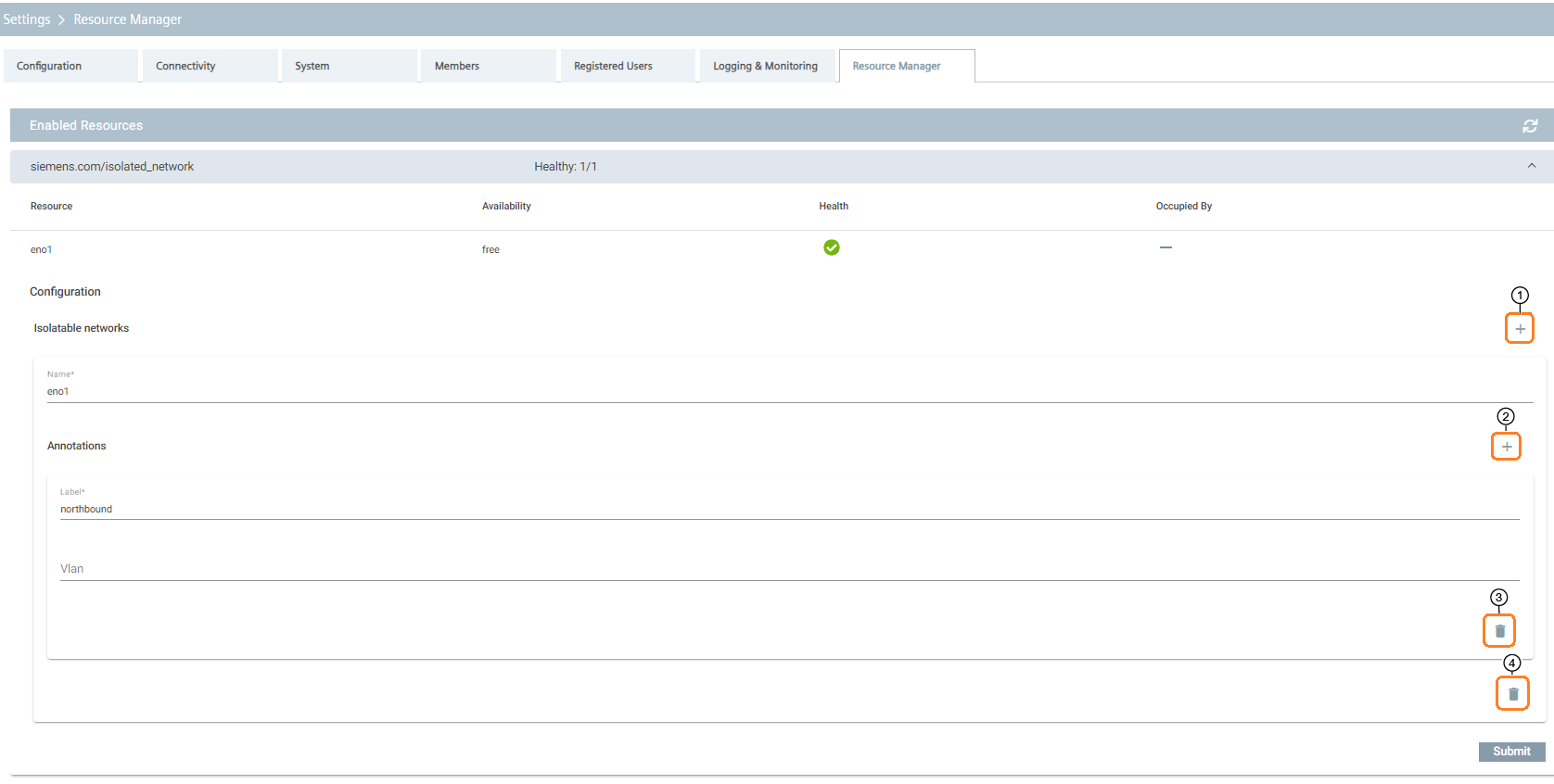Click the siemens.com/isolated_network resource header

(112, 167)
